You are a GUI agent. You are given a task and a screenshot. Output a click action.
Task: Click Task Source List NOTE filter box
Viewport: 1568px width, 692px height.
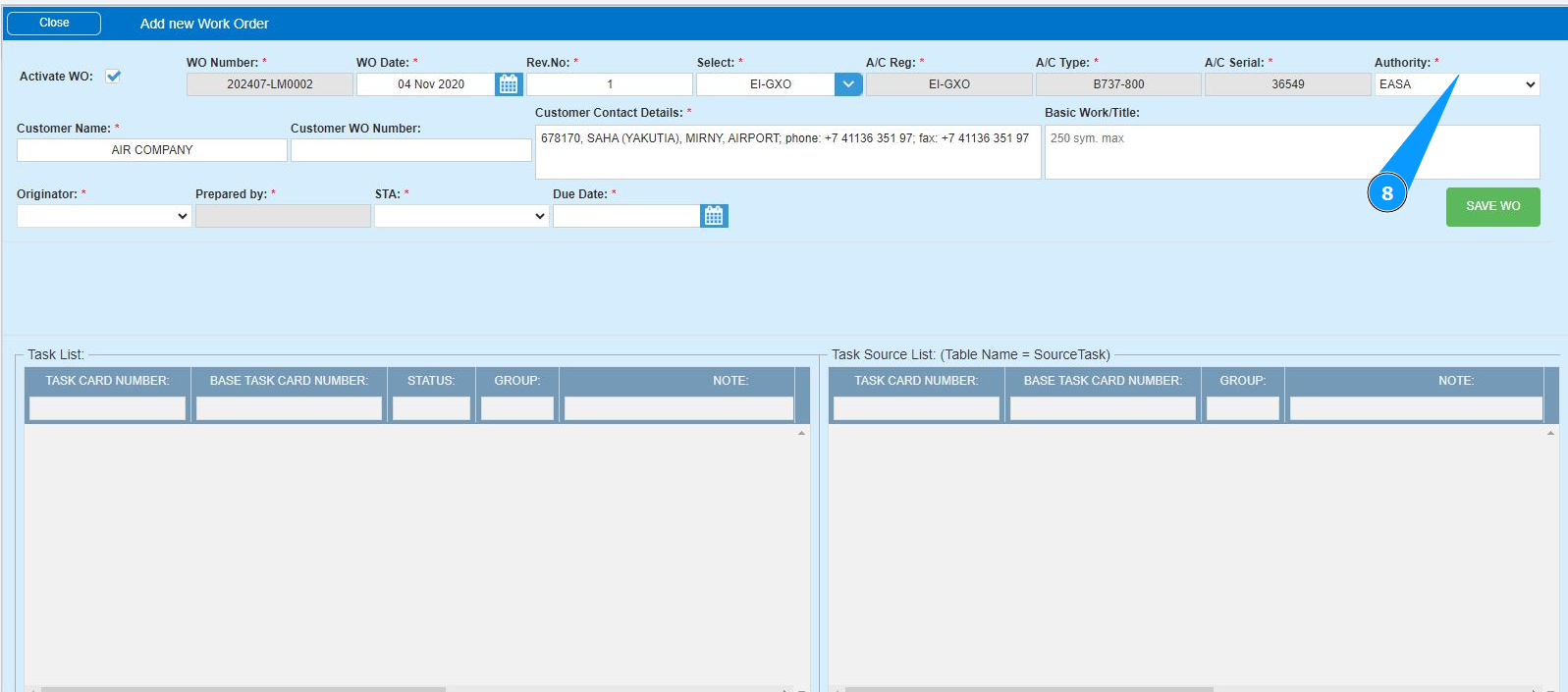1416,408
